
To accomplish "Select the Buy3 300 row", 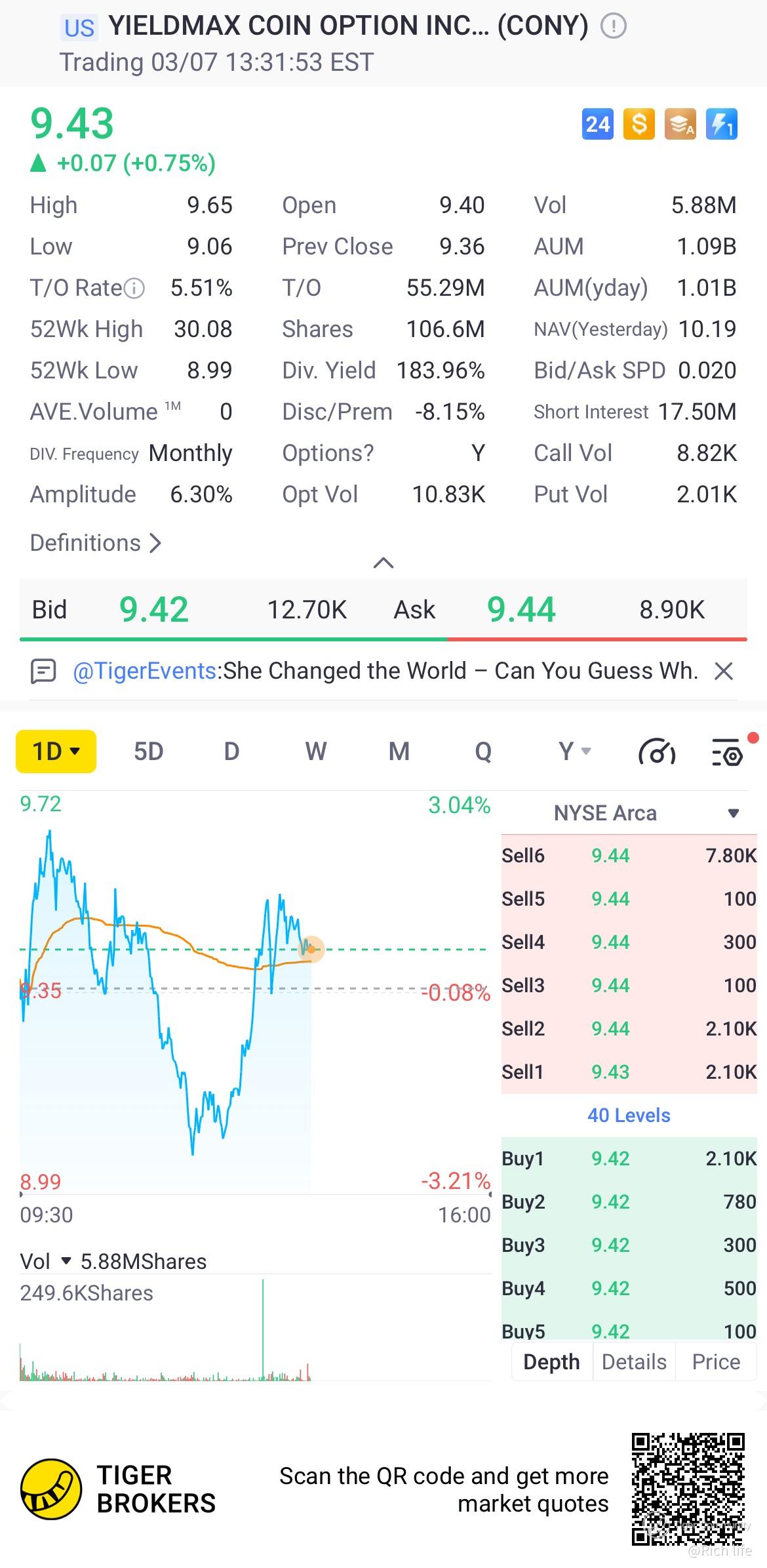I will point(629,1245).
